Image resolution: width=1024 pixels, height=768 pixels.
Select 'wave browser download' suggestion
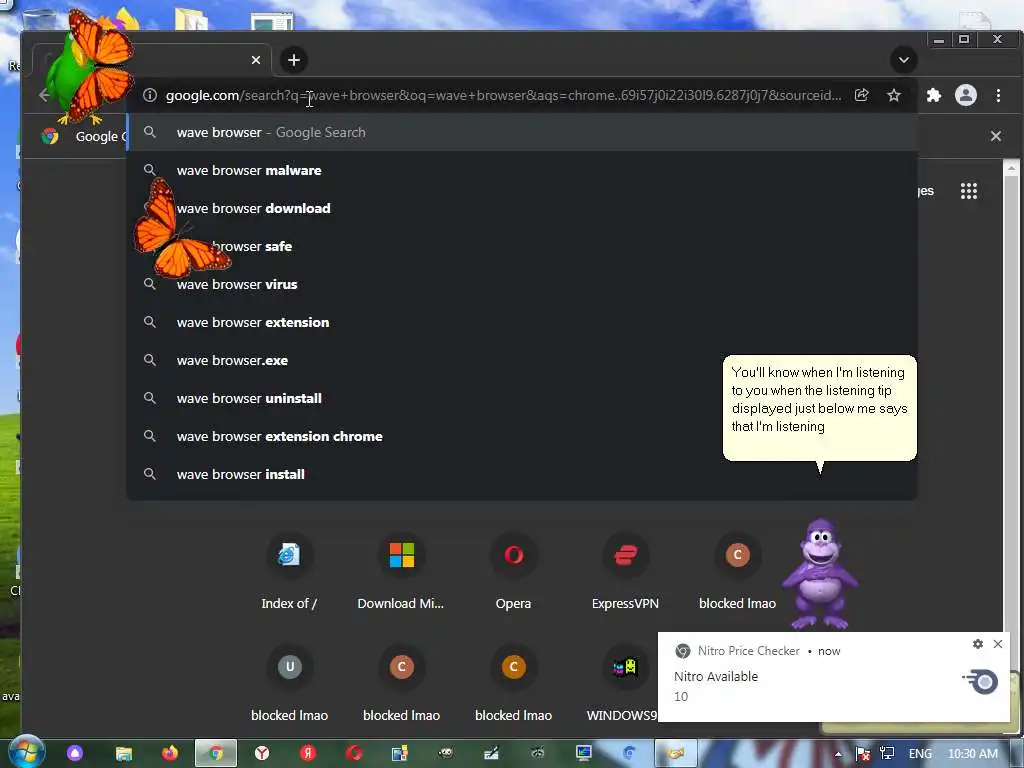coord(522,208)
